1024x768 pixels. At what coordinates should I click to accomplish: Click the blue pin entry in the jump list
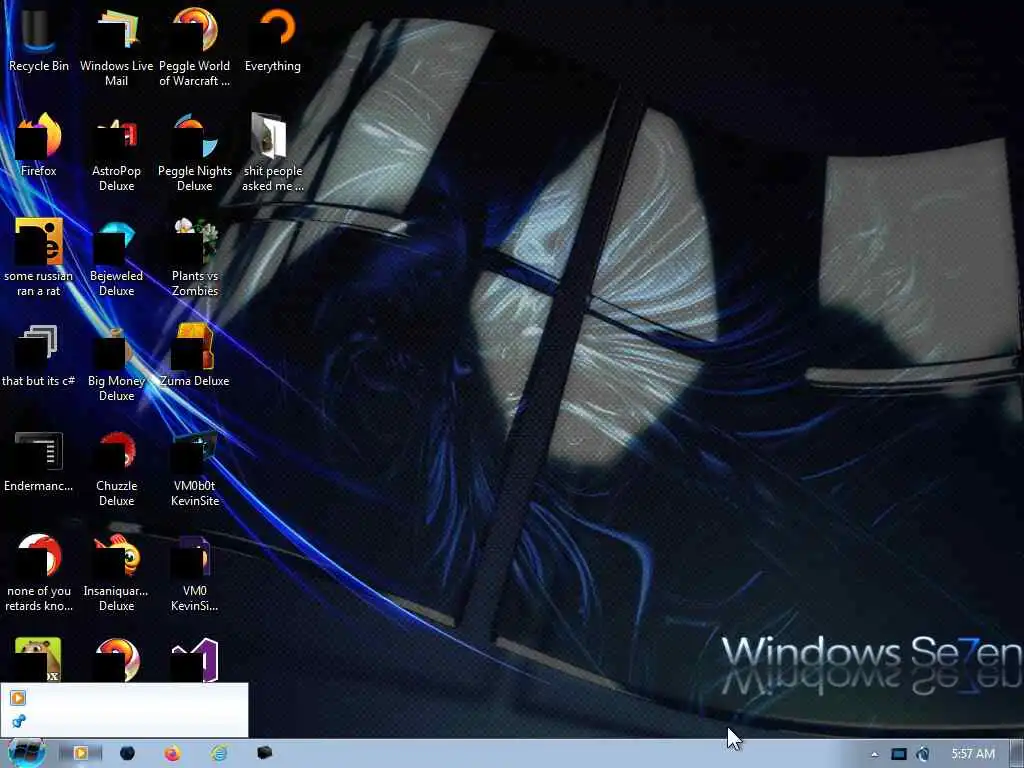(x=124, y=721)
